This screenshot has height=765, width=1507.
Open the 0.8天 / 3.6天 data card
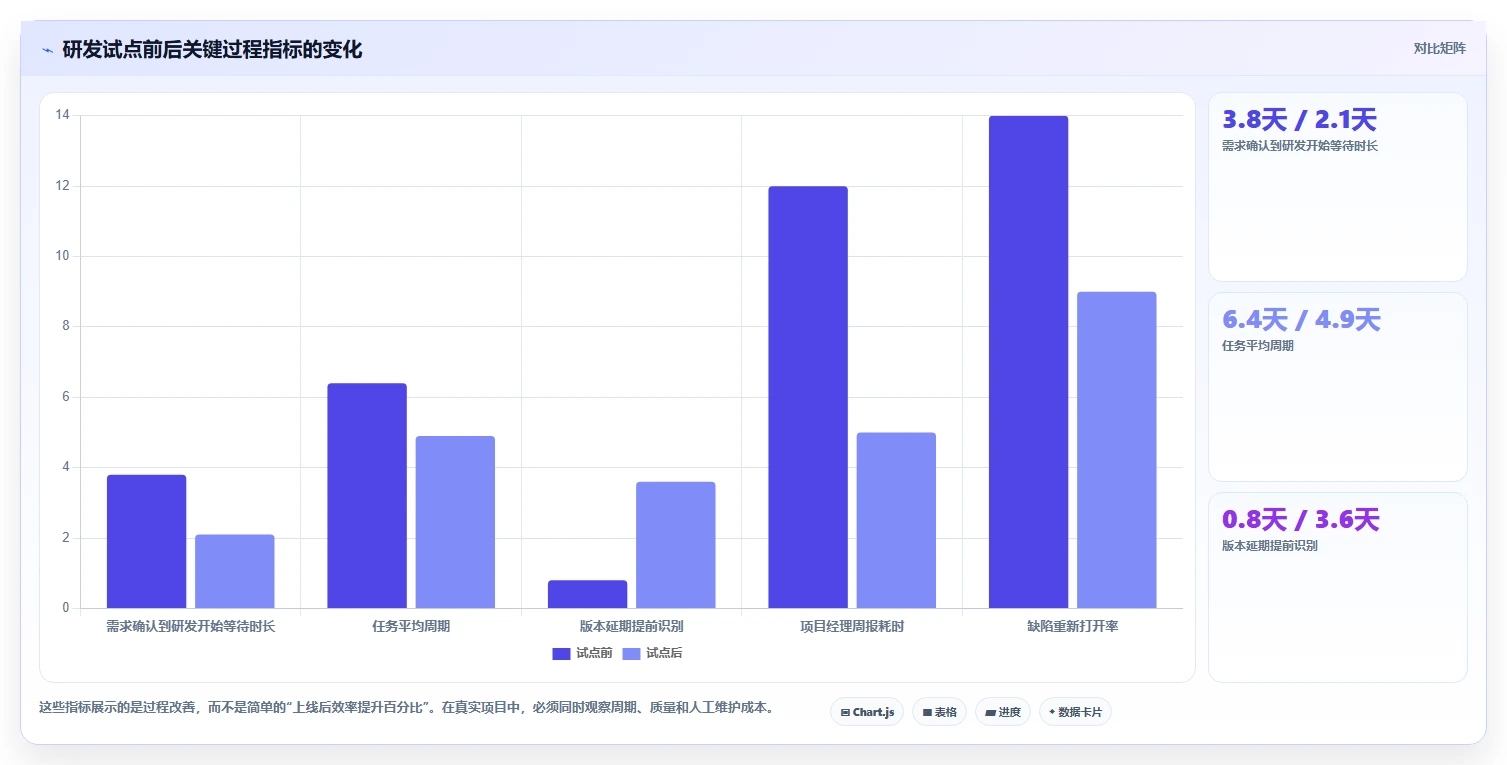tap(1337, 587)
